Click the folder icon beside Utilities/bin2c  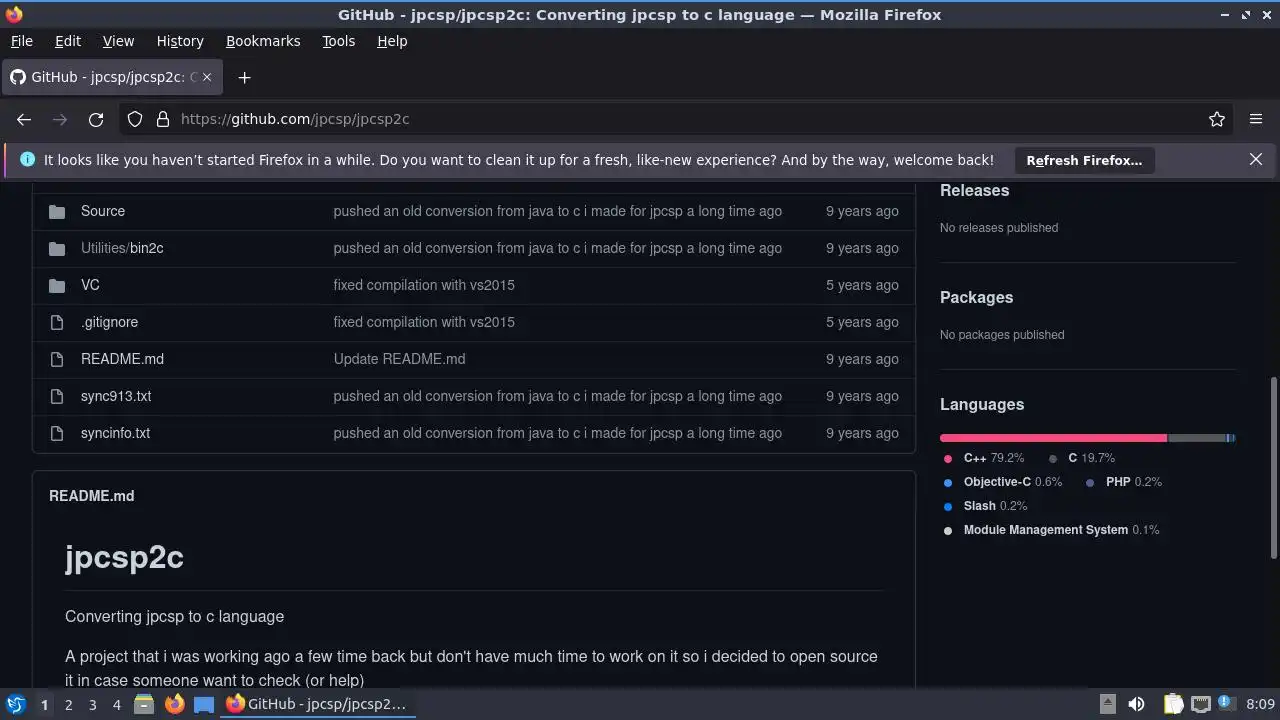tap(57, 248)
